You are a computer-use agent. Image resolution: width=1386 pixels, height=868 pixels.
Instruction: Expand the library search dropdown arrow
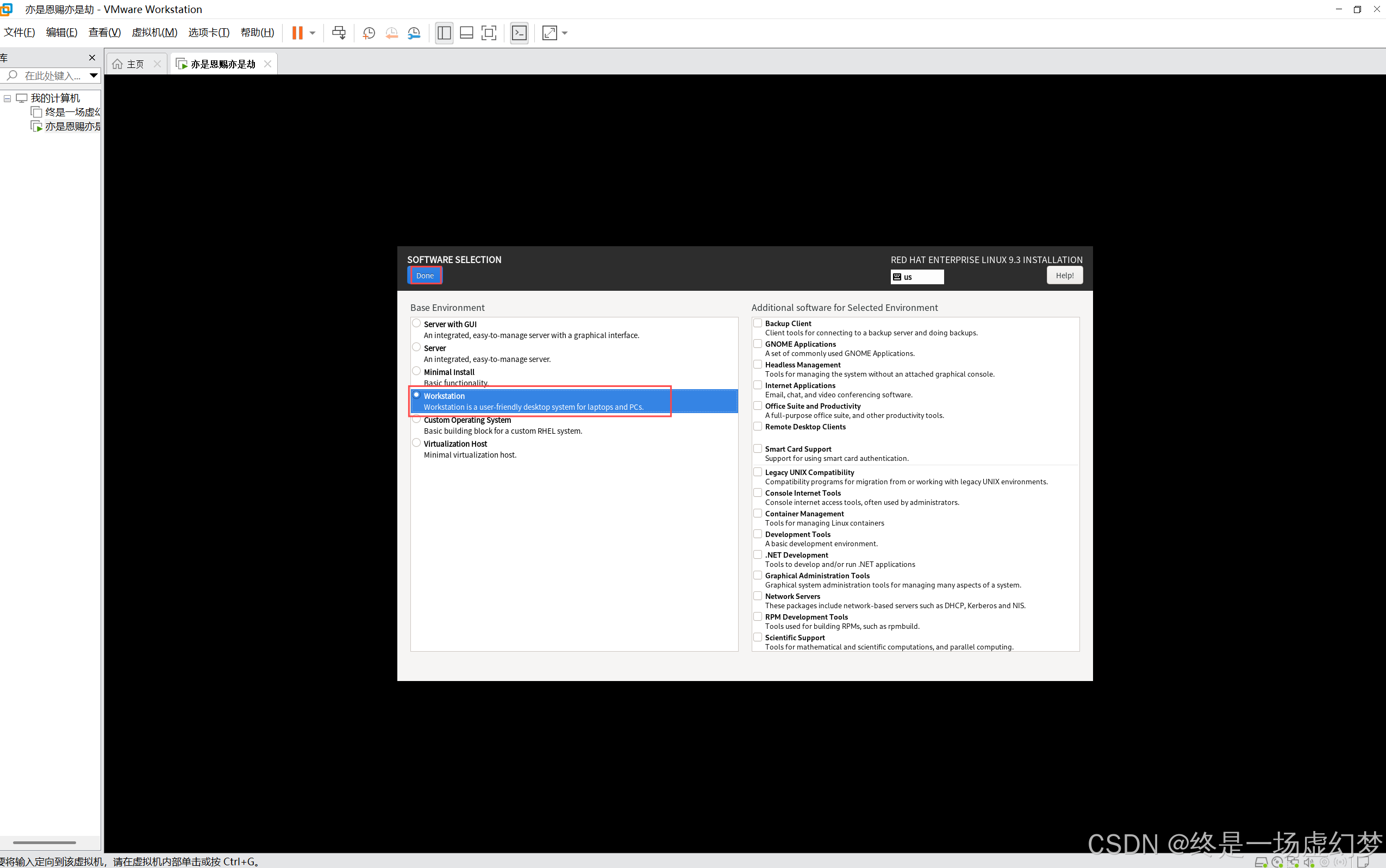[x=93, y=75]
